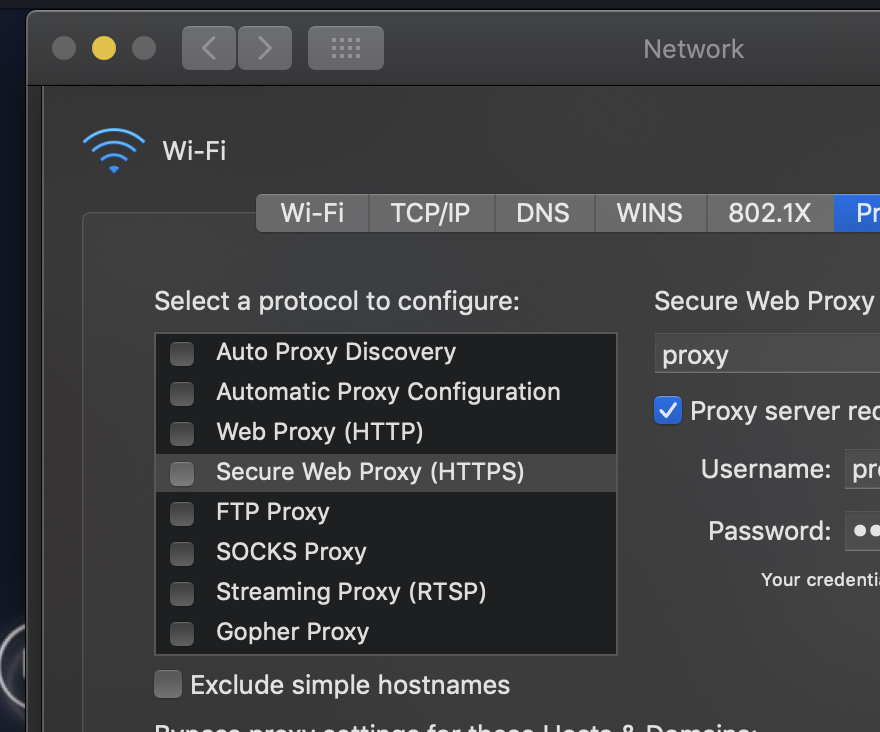Open the DNS tab
The height and width of the screenshot is (732, 880).
543,213
